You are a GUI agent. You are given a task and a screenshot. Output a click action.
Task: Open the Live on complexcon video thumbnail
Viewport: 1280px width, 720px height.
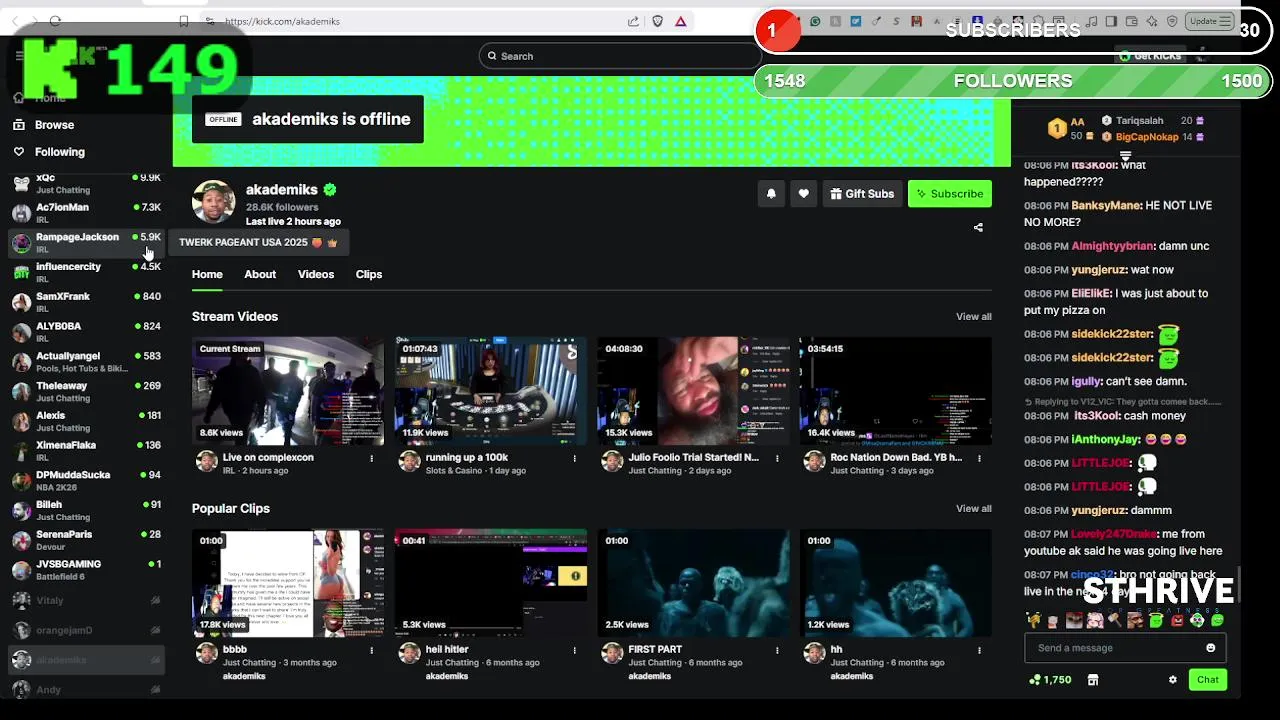click(x=288, y=391)
